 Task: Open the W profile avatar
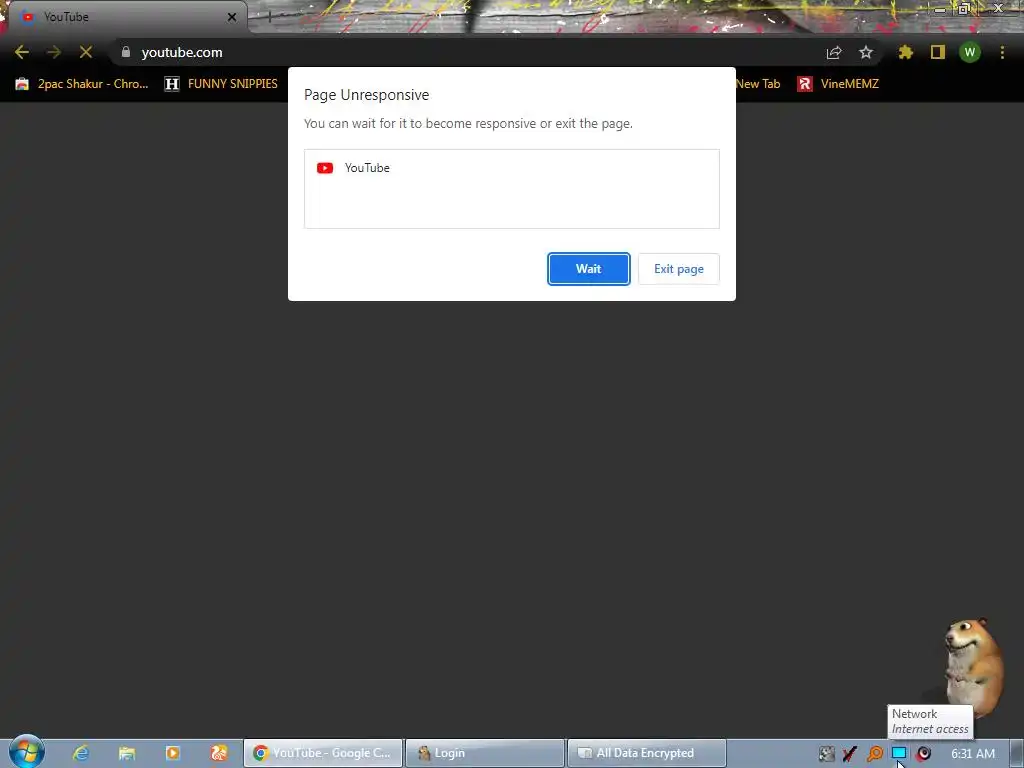pyautogui.click(x=970, y=52)
